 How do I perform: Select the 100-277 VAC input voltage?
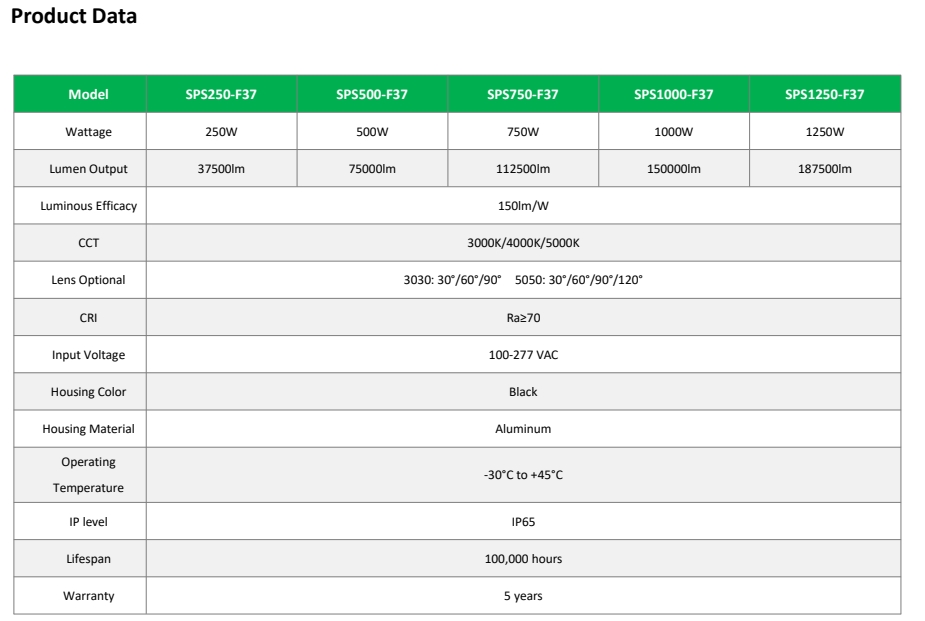[x=523, y=354]
